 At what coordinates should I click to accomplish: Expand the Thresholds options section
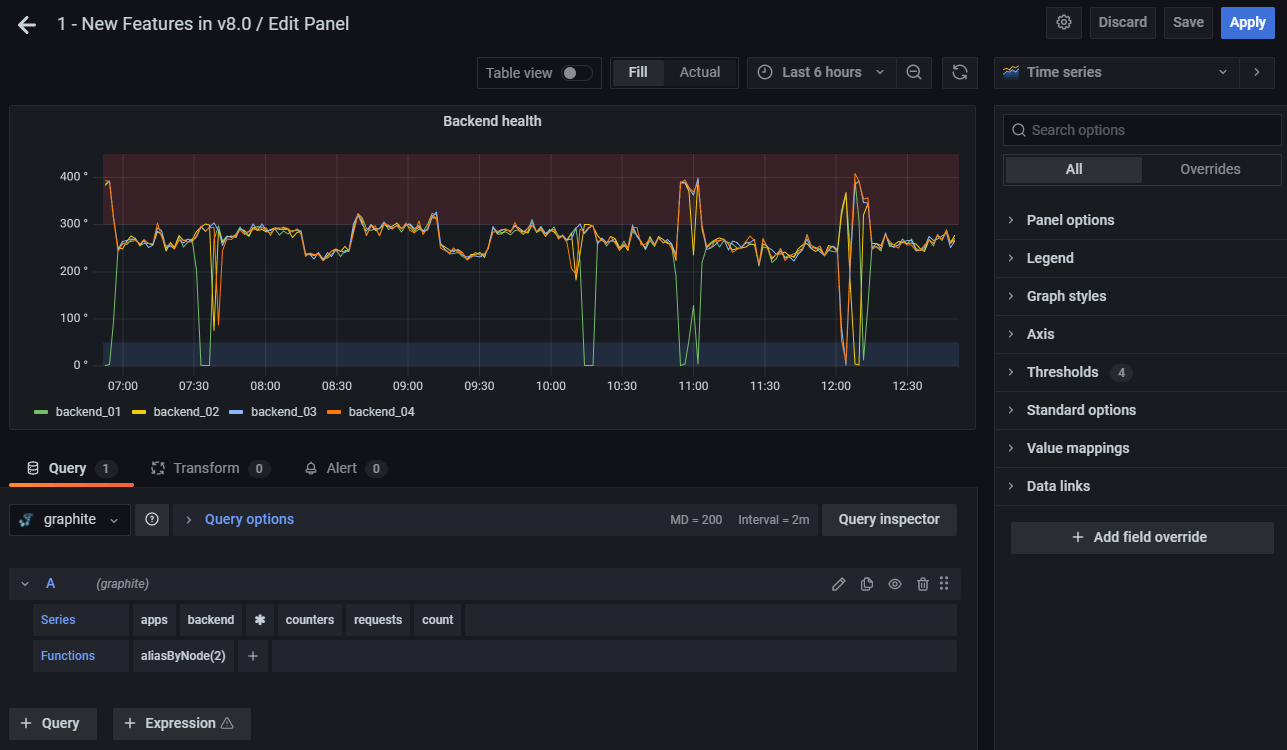tap(1064, 371)
